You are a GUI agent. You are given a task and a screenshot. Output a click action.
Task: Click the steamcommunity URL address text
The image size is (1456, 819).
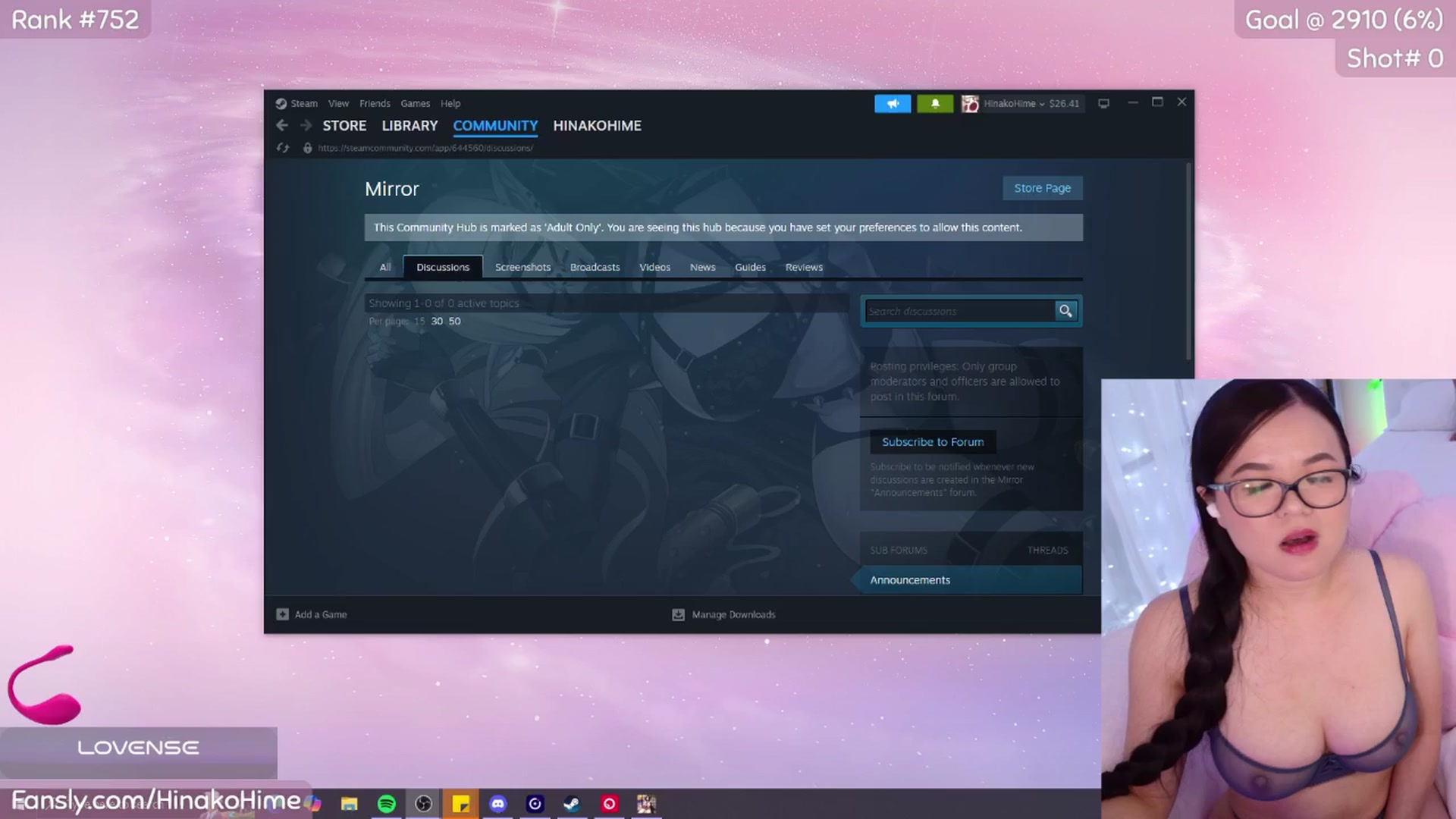coord(425,148)
